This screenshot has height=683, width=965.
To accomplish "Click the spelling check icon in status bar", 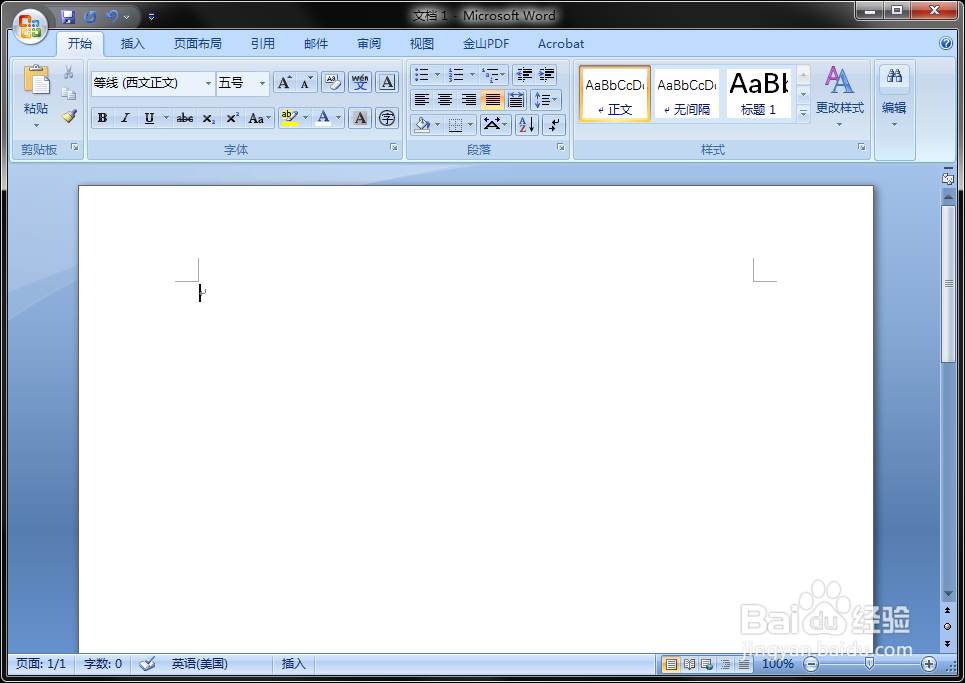I will (x=147, y=664).
